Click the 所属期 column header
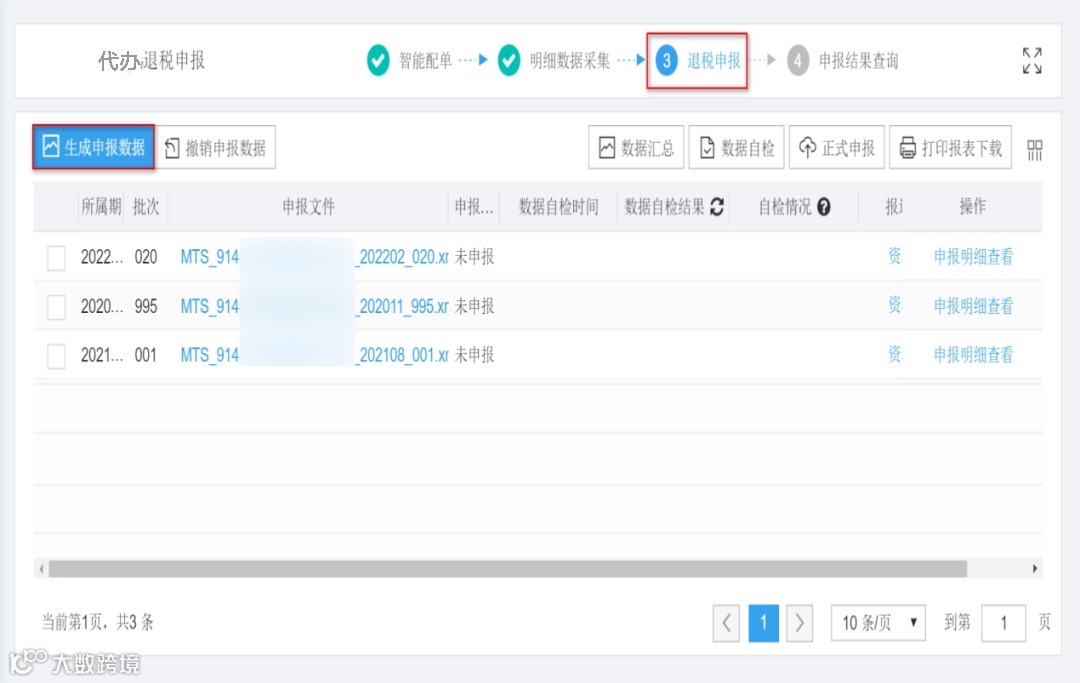1080x683 pixels. [101, 207]
